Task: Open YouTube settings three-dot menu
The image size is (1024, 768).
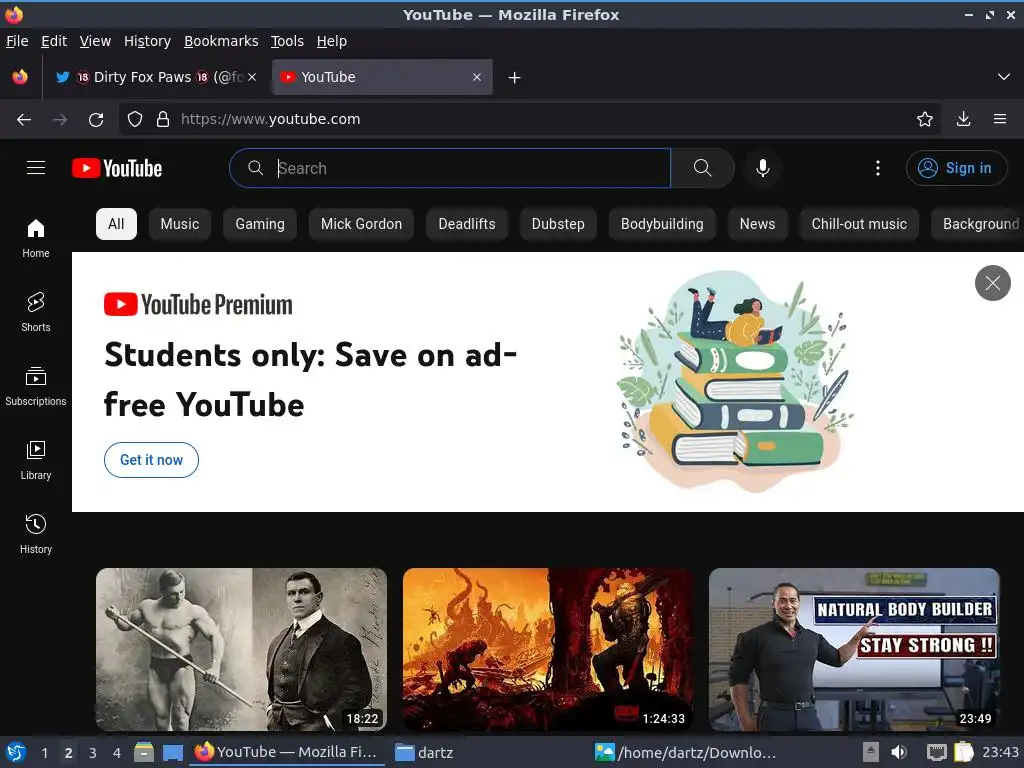Action: tap(878, 168)
